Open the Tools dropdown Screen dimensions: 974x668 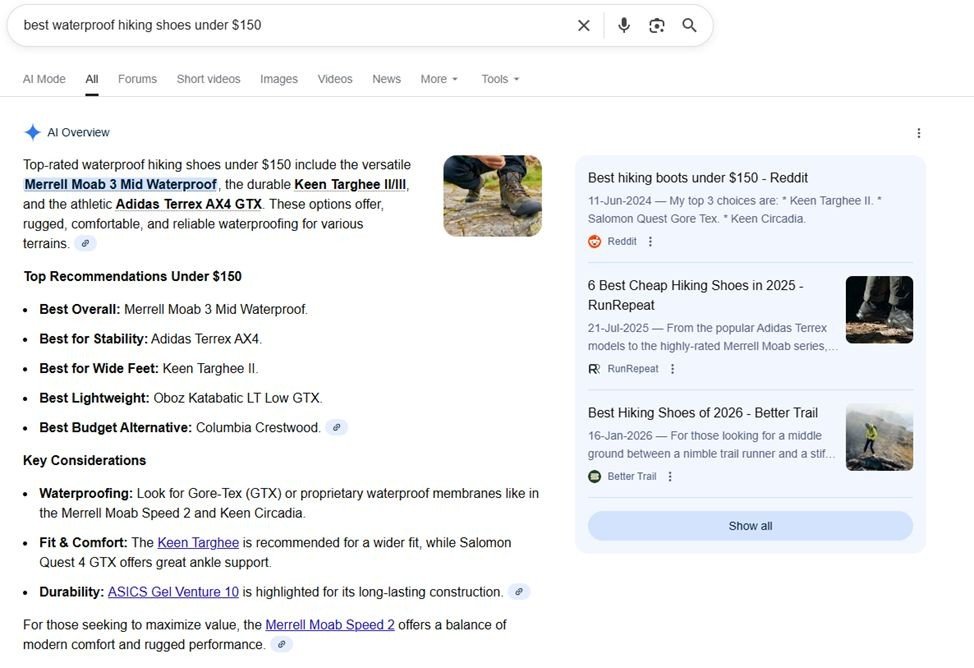click(x=500, y=79)
